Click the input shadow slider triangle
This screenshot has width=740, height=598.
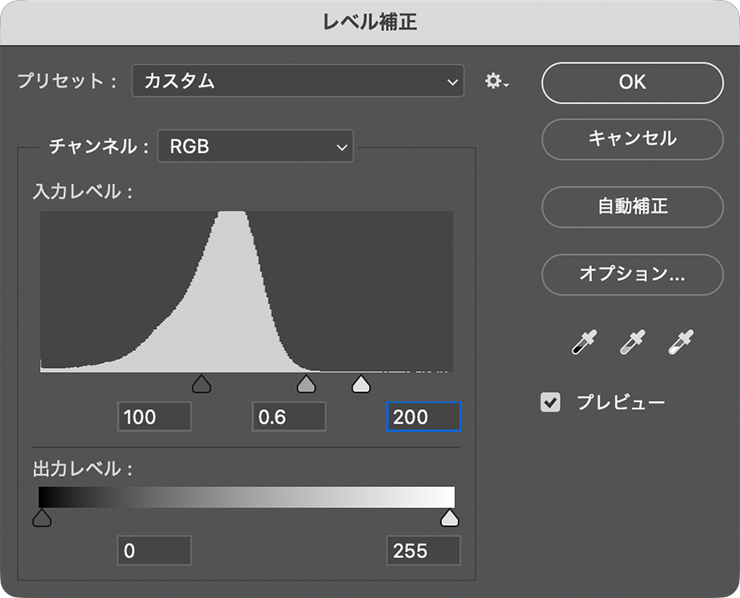tap(202, 384)
